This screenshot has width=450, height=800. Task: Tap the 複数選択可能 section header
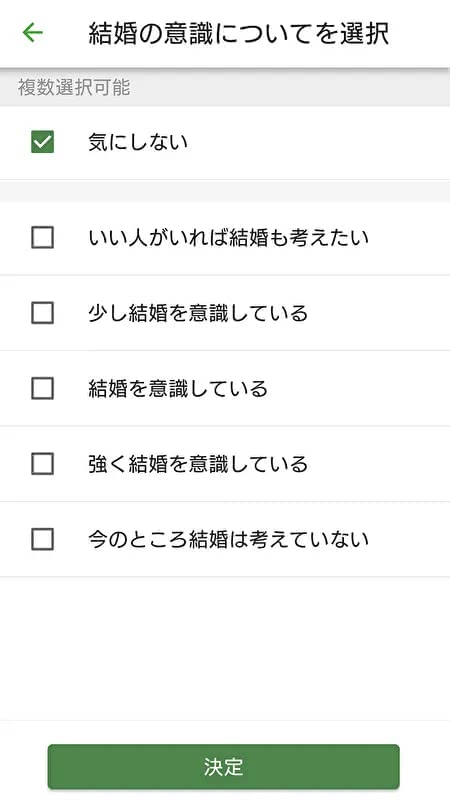coord(74,88)
